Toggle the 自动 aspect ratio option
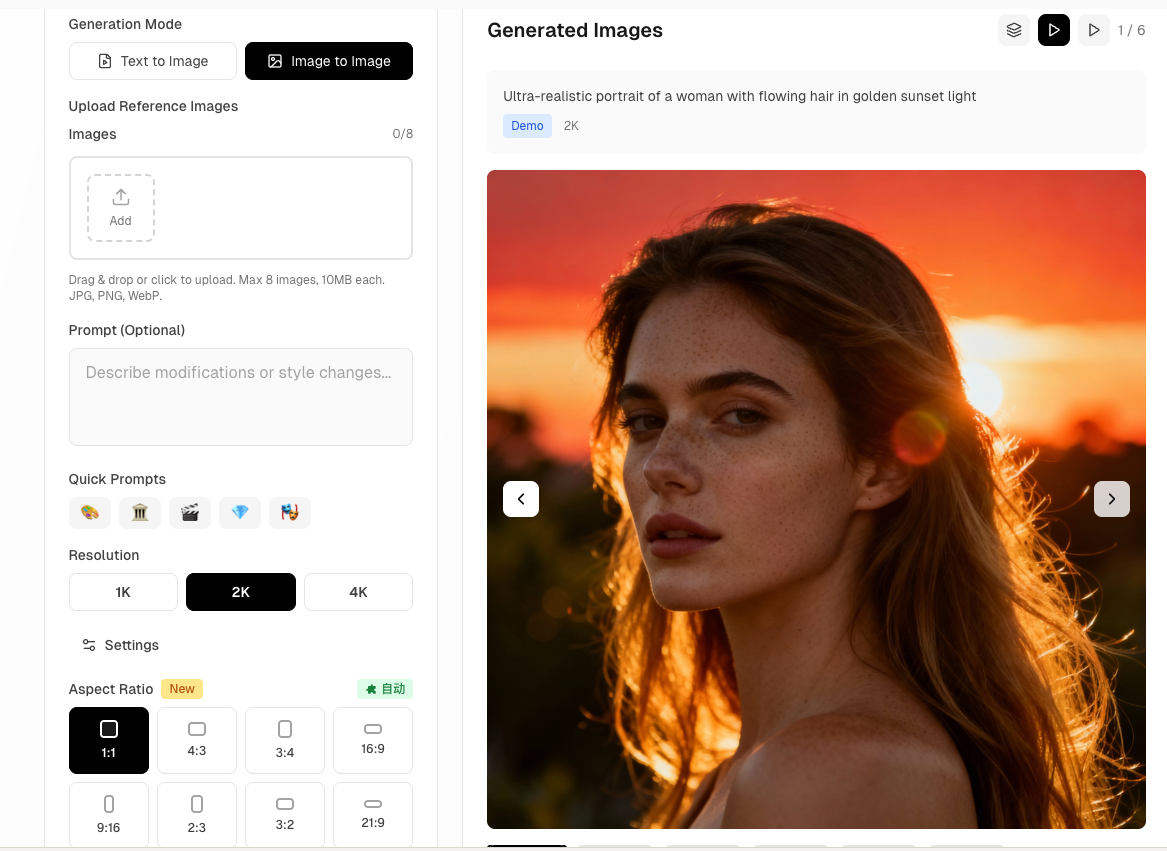Screen dimensions: 1167x851 [x=385, y=689]
